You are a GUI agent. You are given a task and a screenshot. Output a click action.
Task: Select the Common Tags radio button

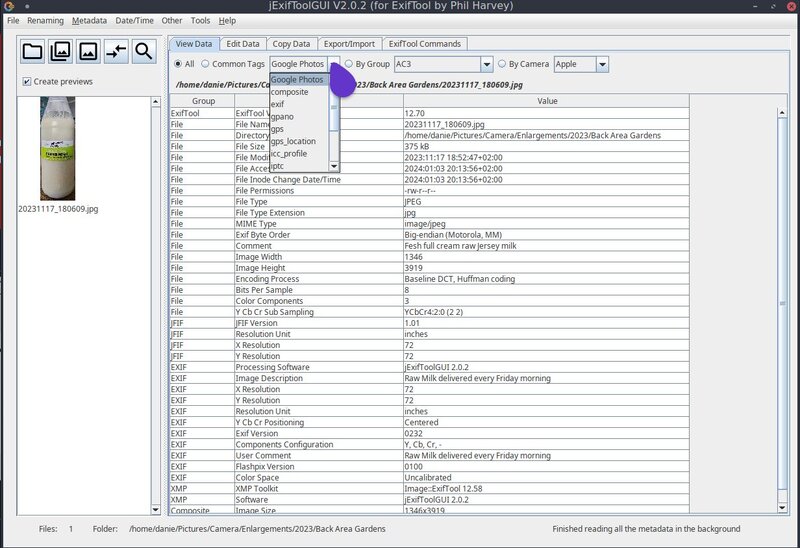[x=204, y=64]
